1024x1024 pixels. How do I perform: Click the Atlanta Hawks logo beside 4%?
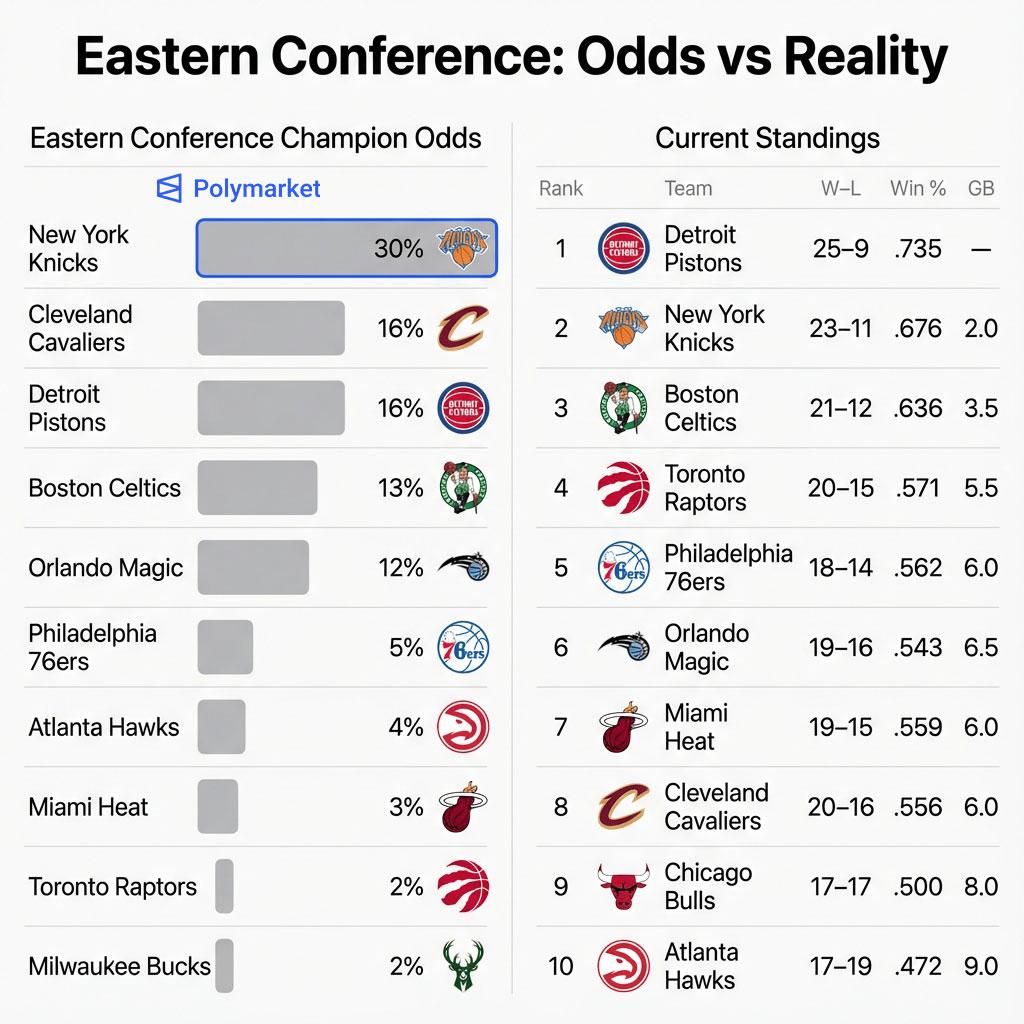[x=463, y=727]
